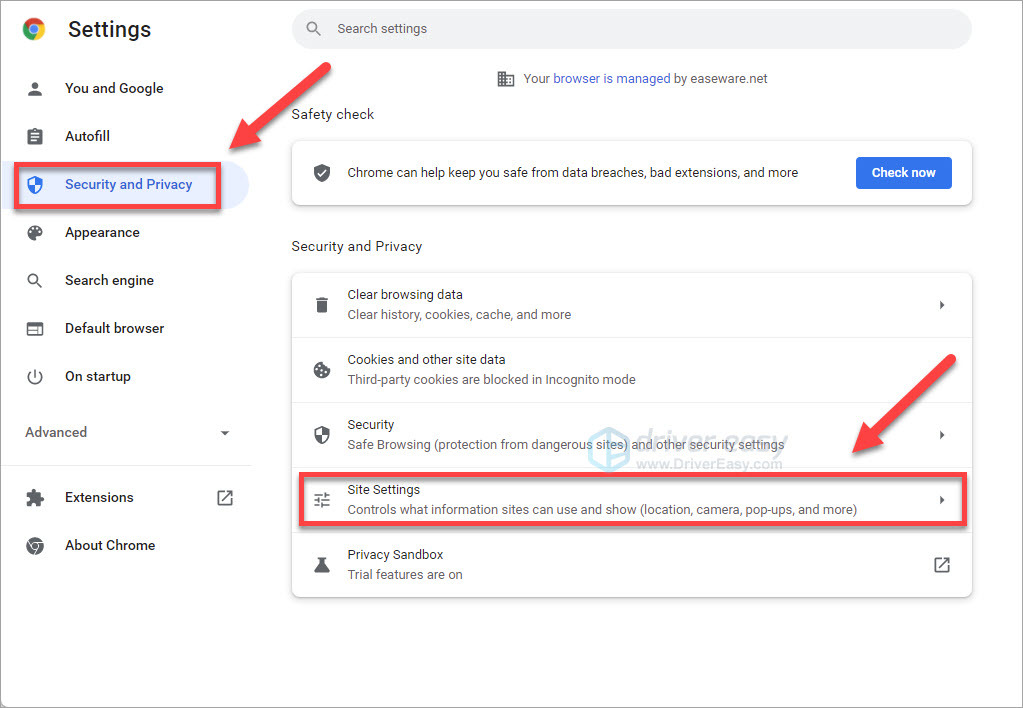The width and height of the screenshot is (1023, 708).
Task: Click the shield icon next to Security
Action: coord(321,434)
